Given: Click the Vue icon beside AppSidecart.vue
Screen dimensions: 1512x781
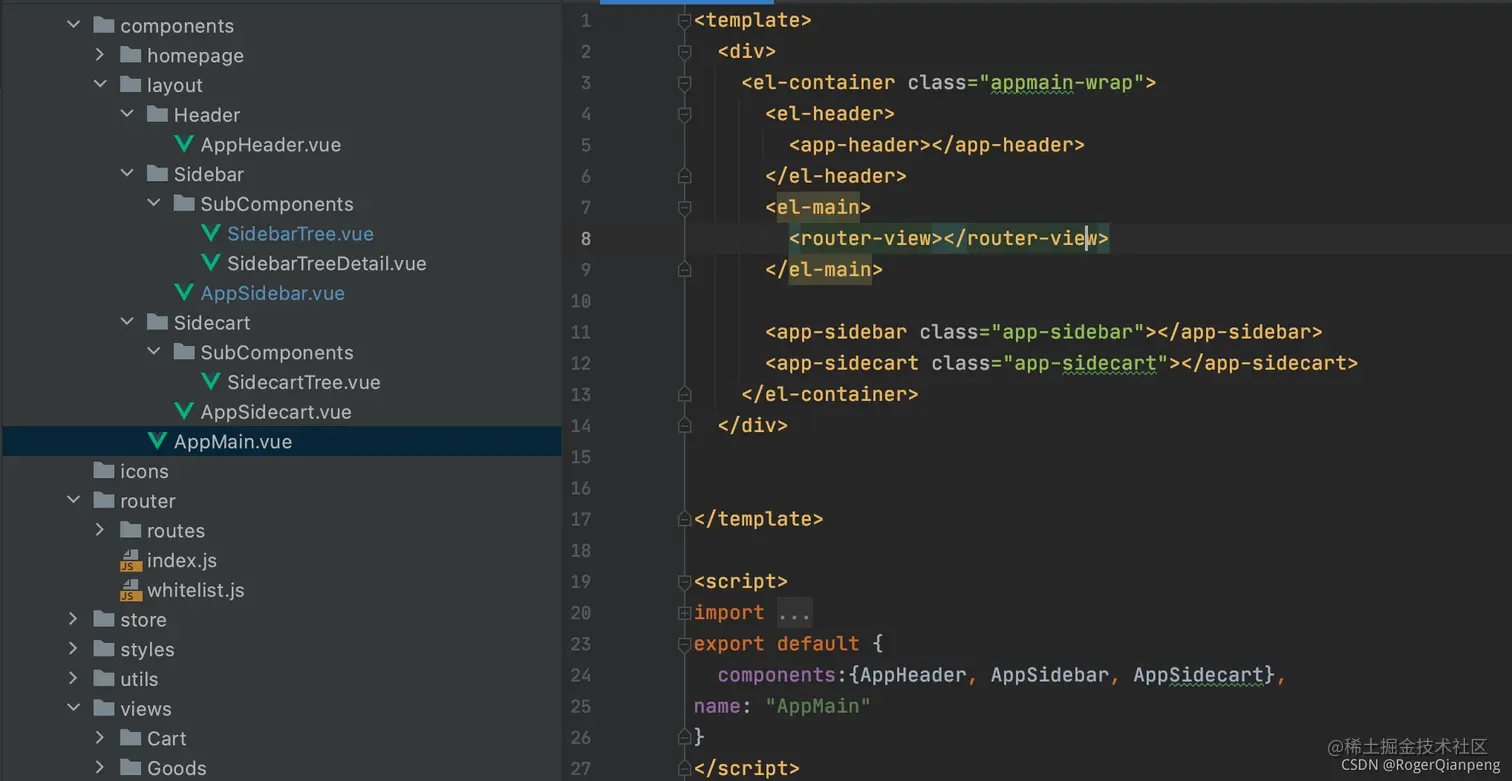Looking at the screenshot, I should [x=184, y=412].
